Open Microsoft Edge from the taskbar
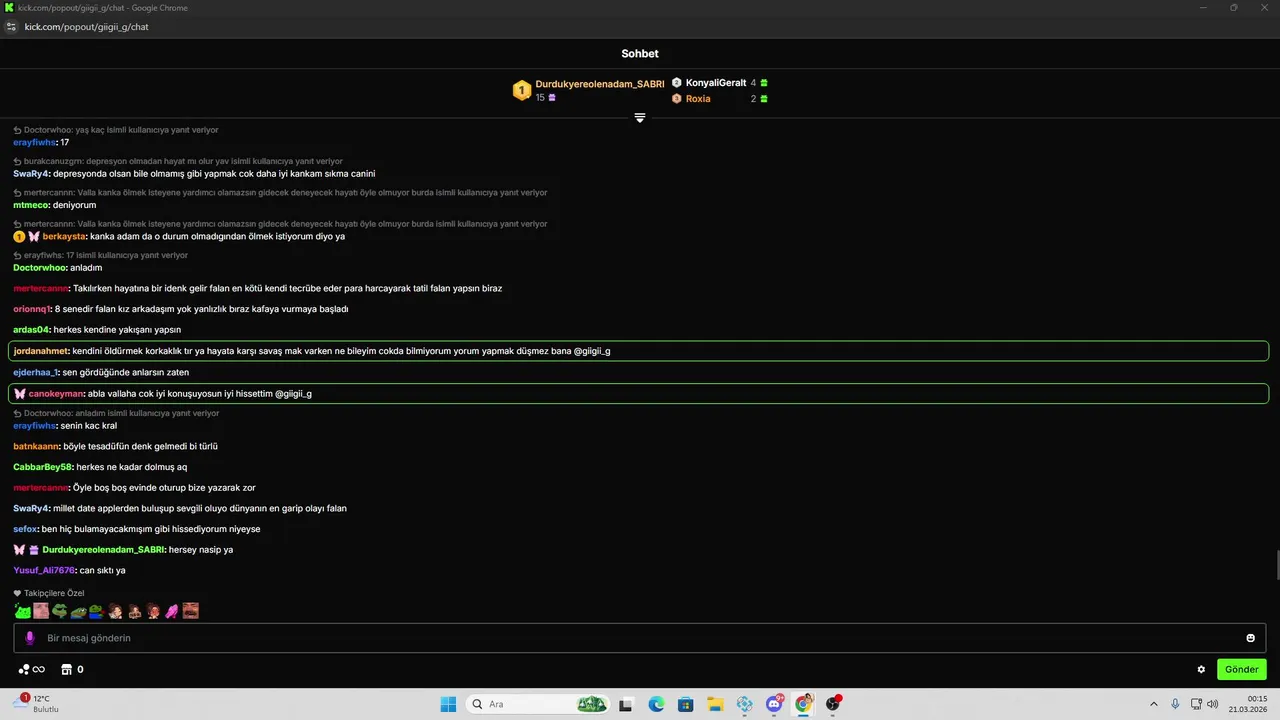 point(656,704)
